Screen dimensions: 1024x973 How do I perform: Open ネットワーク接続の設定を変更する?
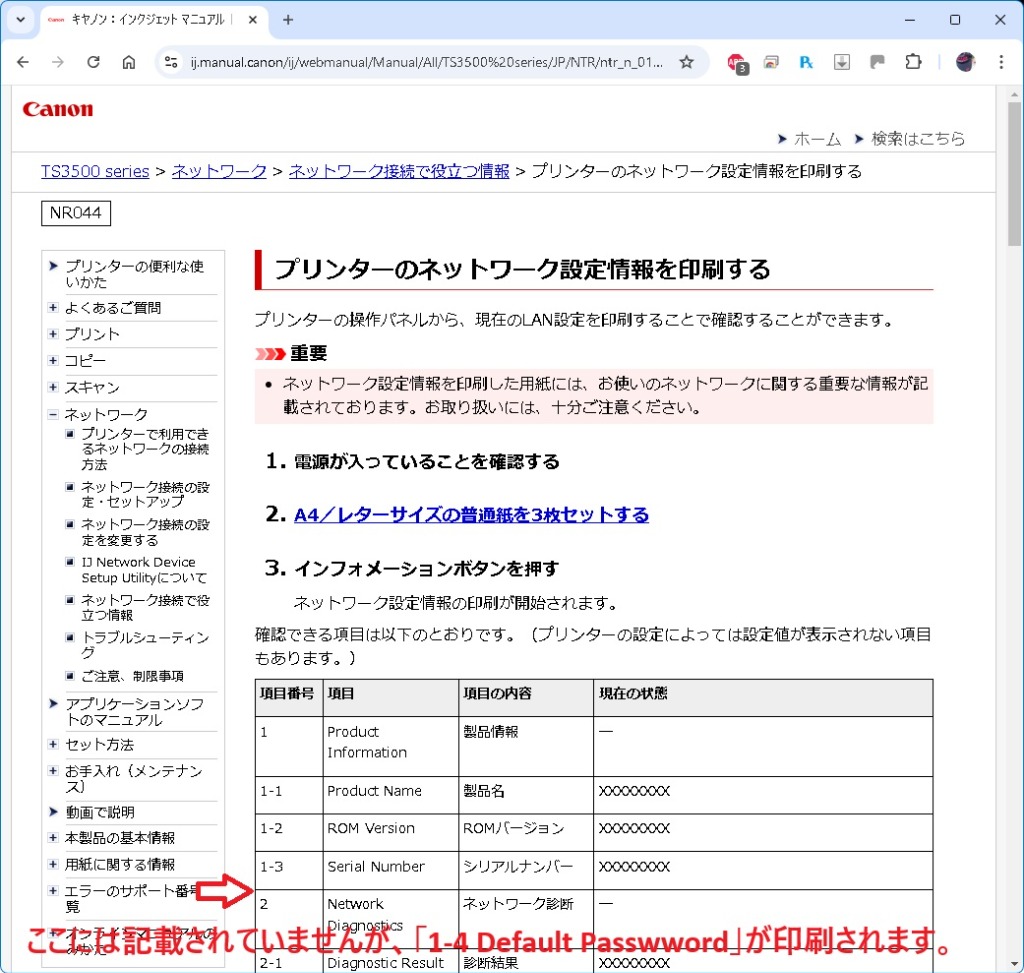tap(145, 532)
